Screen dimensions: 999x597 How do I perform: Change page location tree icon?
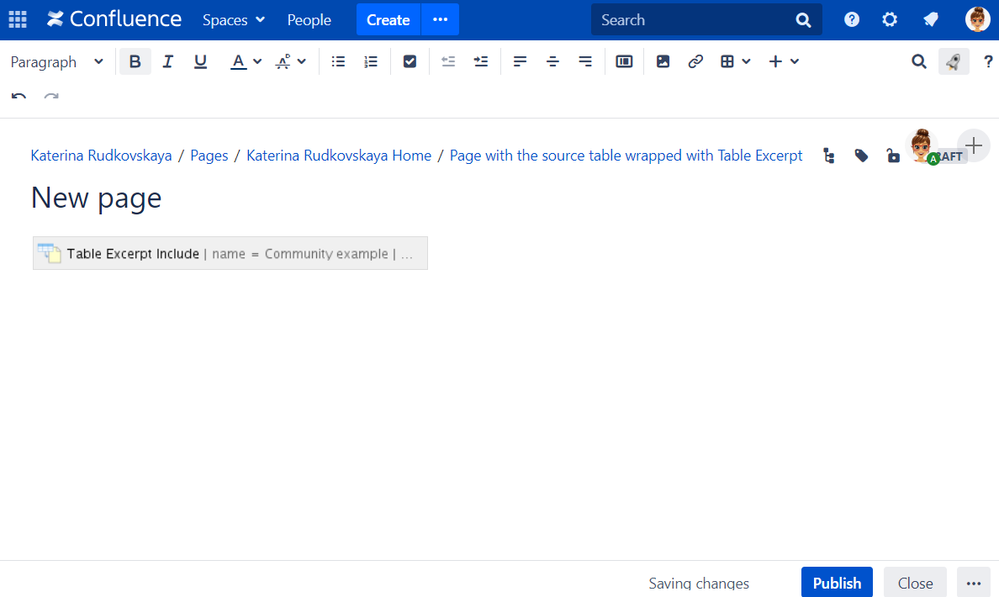(x=829, y=156)
